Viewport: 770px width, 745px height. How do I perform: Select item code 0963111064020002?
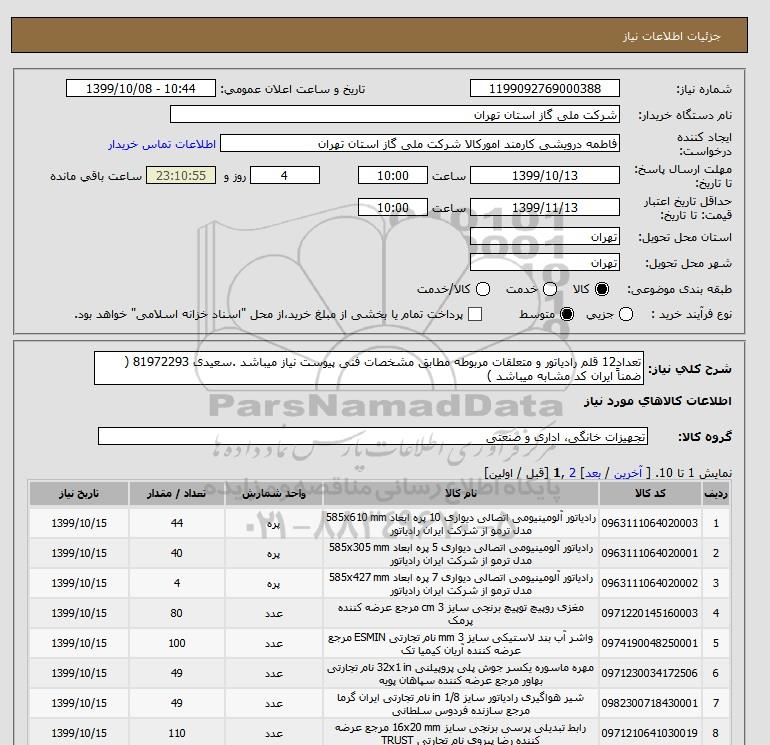pyautogui.click(x=650, y=583)
